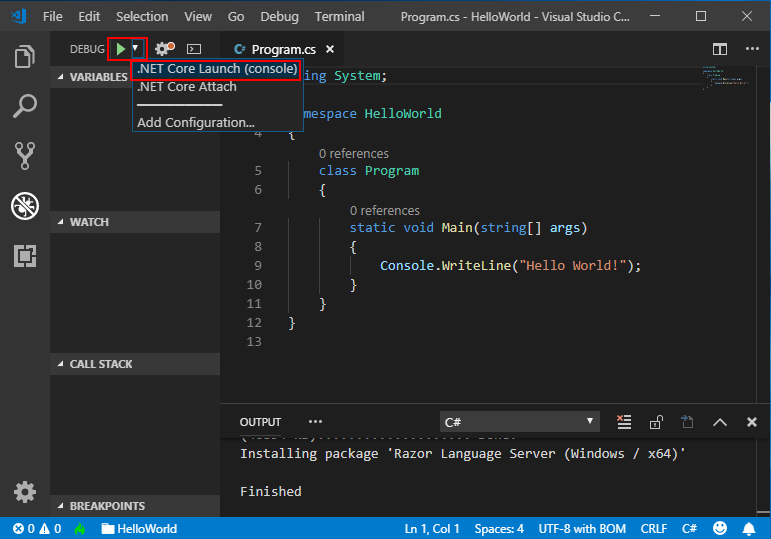This screenshot has width=771, height=539.
Task: Select .NET Core Launch (console) configuration
Action: pos(216,69)
